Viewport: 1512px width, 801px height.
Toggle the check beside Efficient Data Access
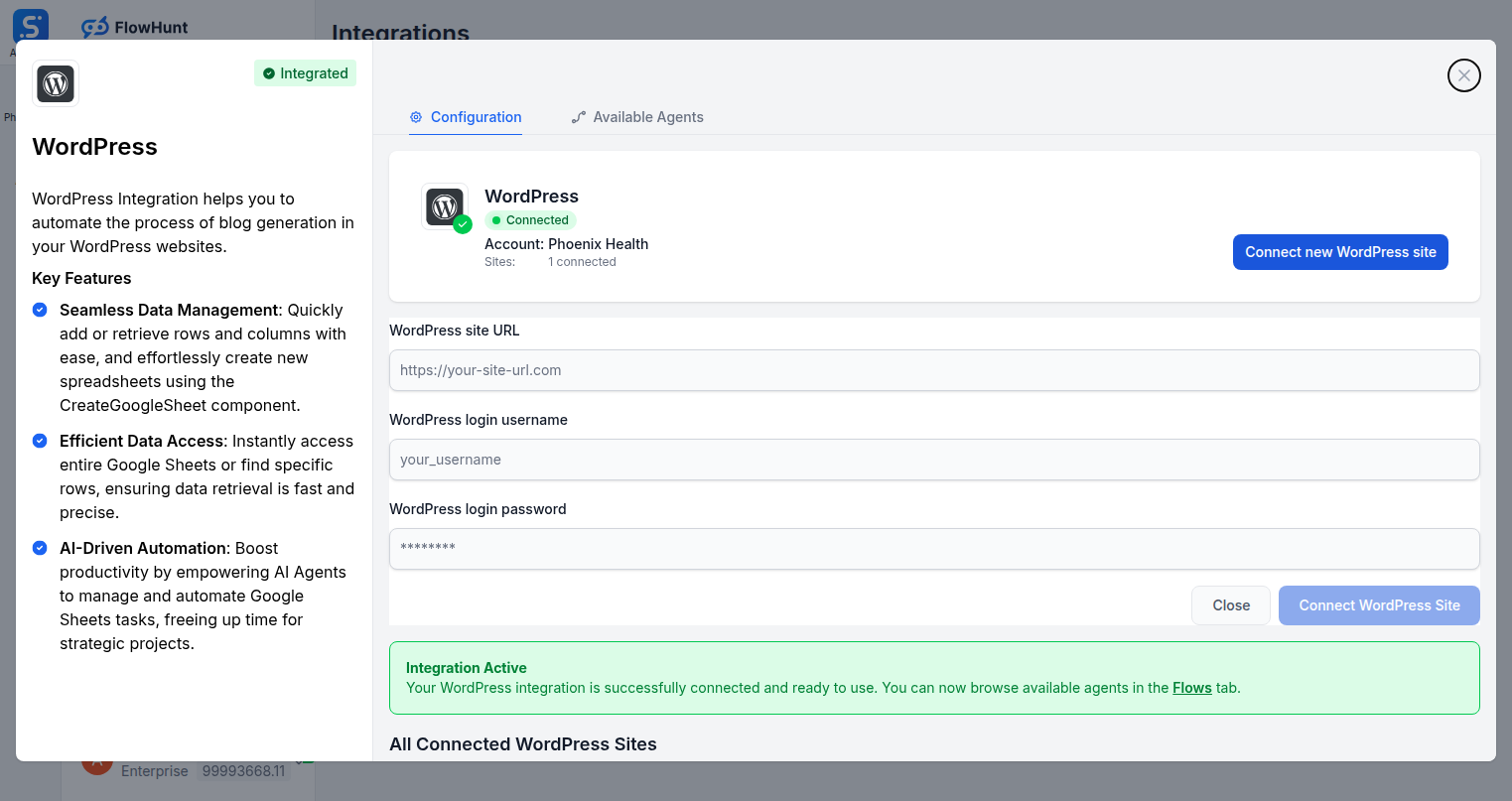click(39, 441)
